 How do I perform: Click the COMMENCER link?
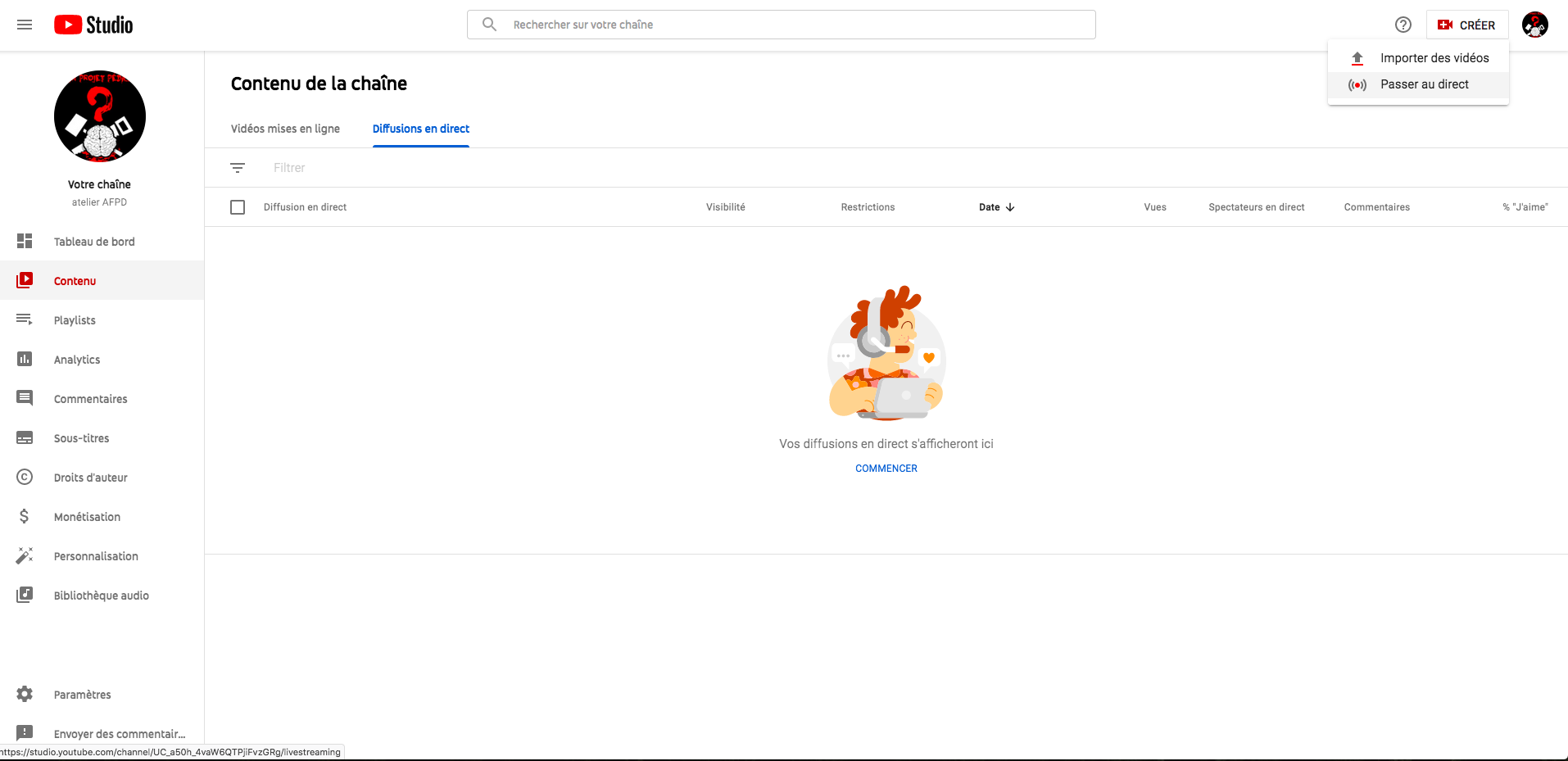(886, 469)
